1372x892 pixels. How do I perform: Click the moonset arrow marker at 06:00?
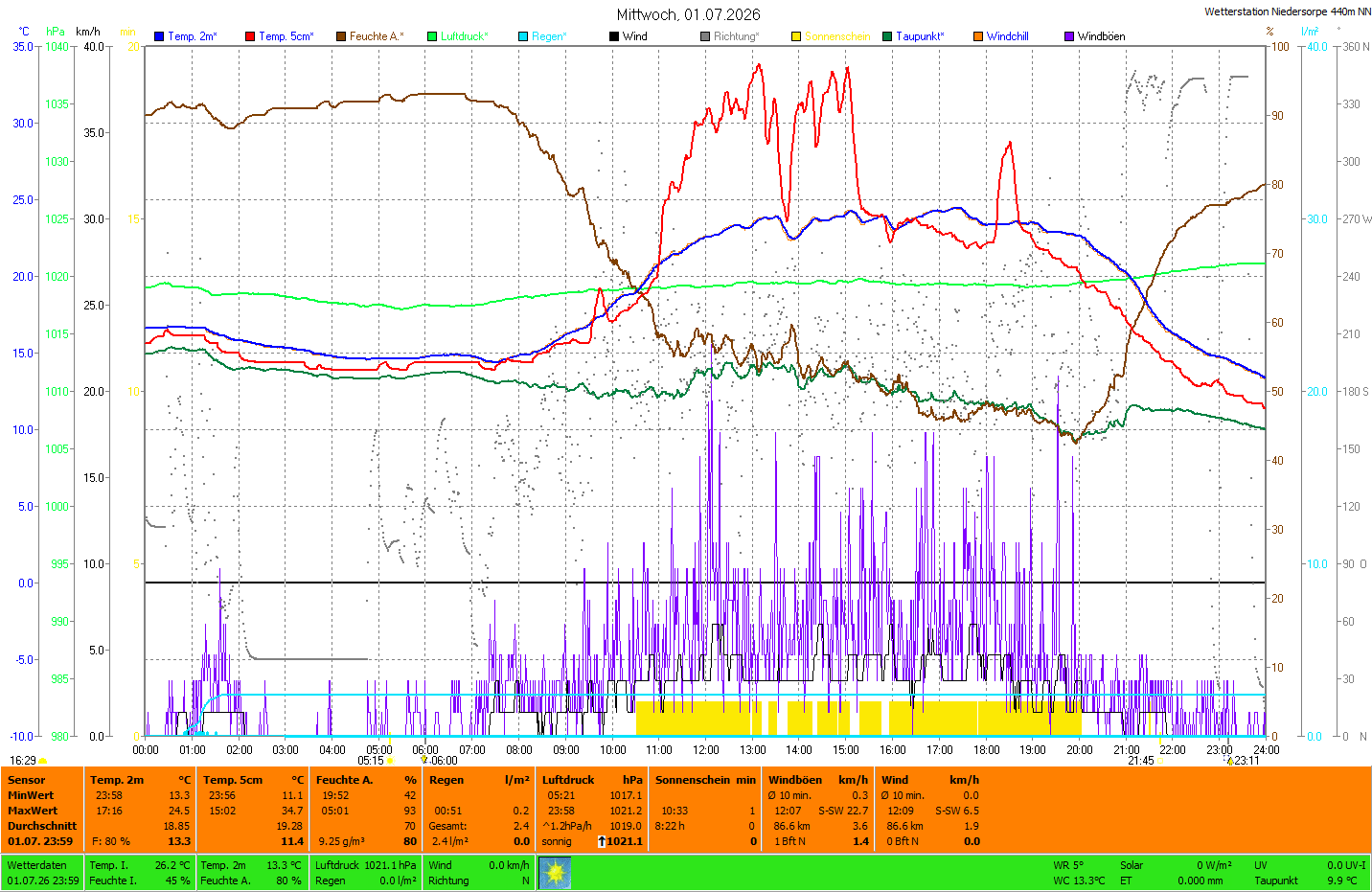[424, 760]
